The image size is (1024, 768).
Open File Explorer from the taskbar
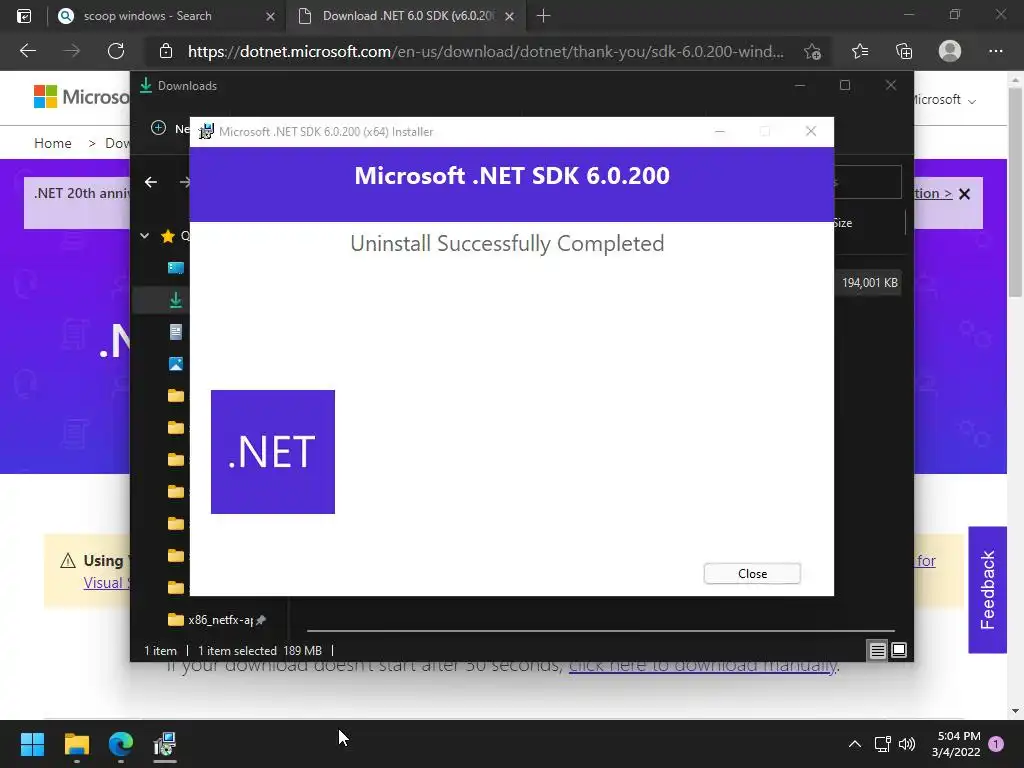click(77, 744)
